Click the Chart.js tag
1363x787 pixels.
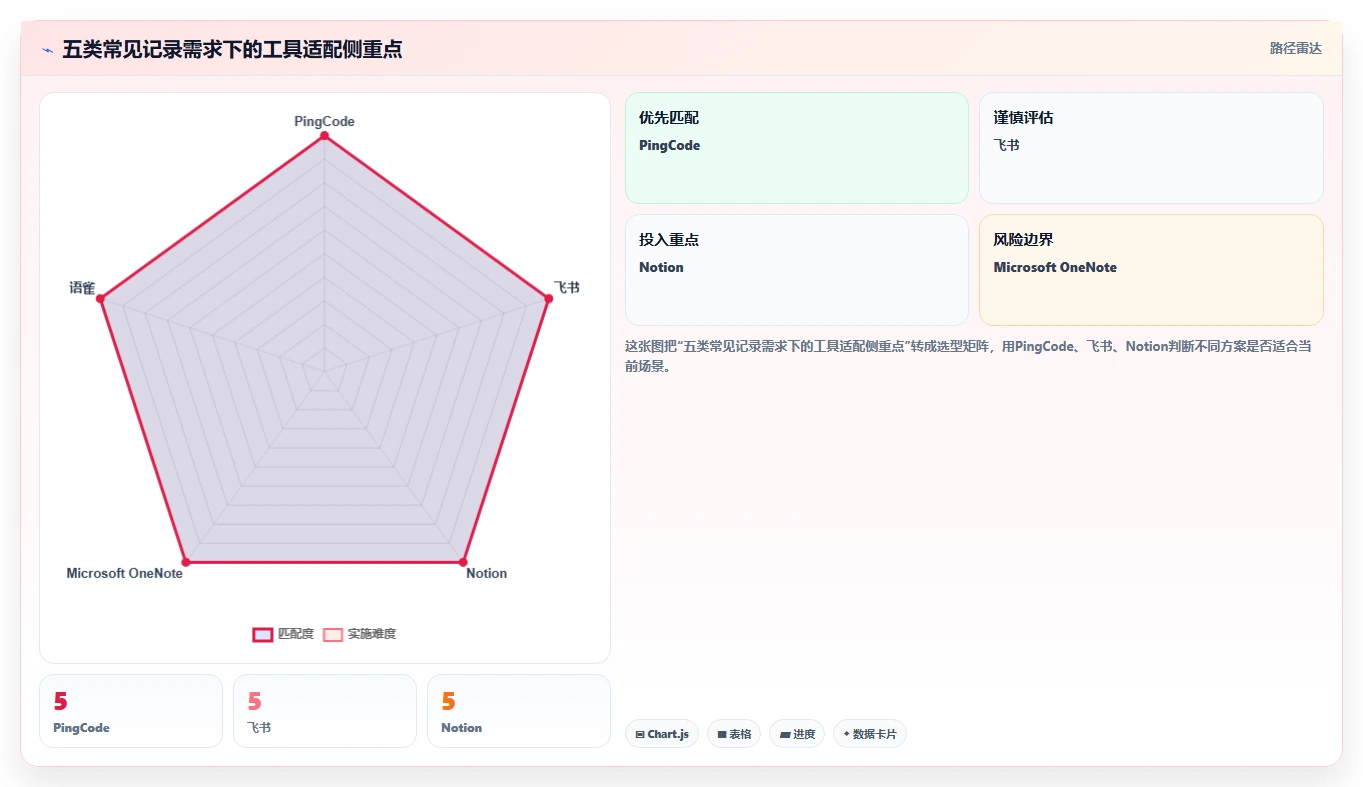coord(662,734)
